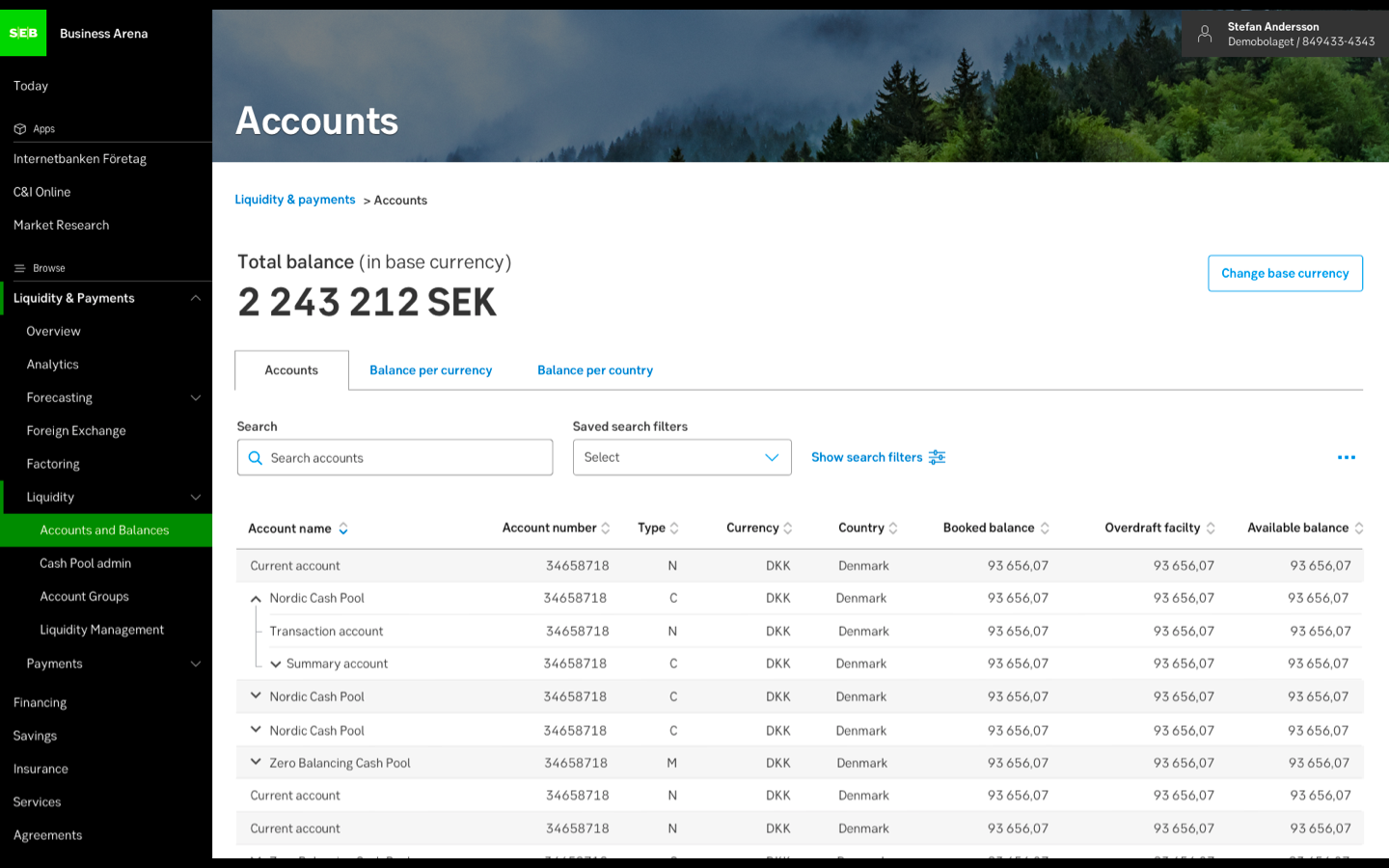
Task: Switch to Balance per currency tab
Action: tap(430, 370)
